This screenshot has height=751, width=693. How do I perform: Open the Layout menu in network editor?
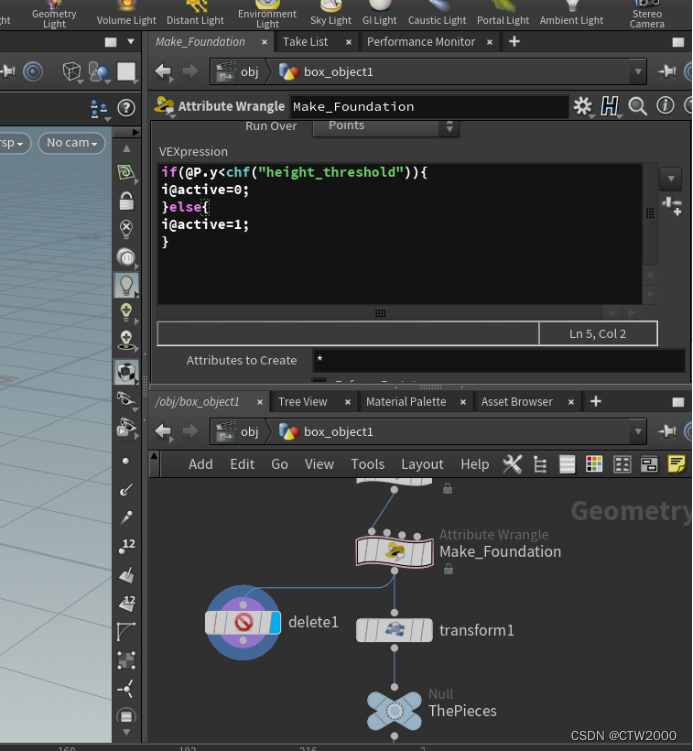tap(422, 464)
